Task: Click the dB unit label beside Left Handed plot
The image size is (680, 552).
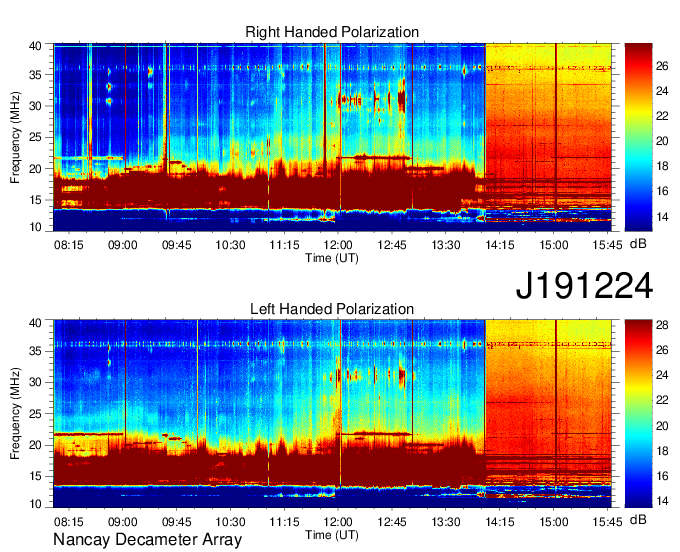Action: pyautogui.click(x=638, y=520)
